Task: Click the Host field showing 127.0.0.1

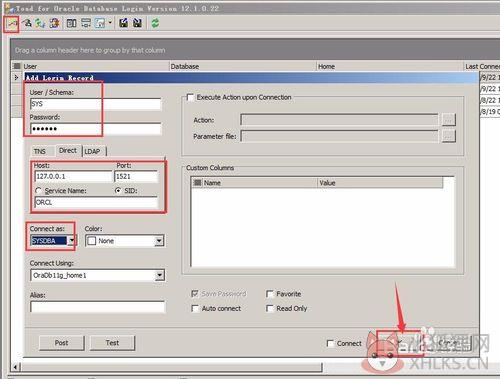Action: (x=73, y=176)
